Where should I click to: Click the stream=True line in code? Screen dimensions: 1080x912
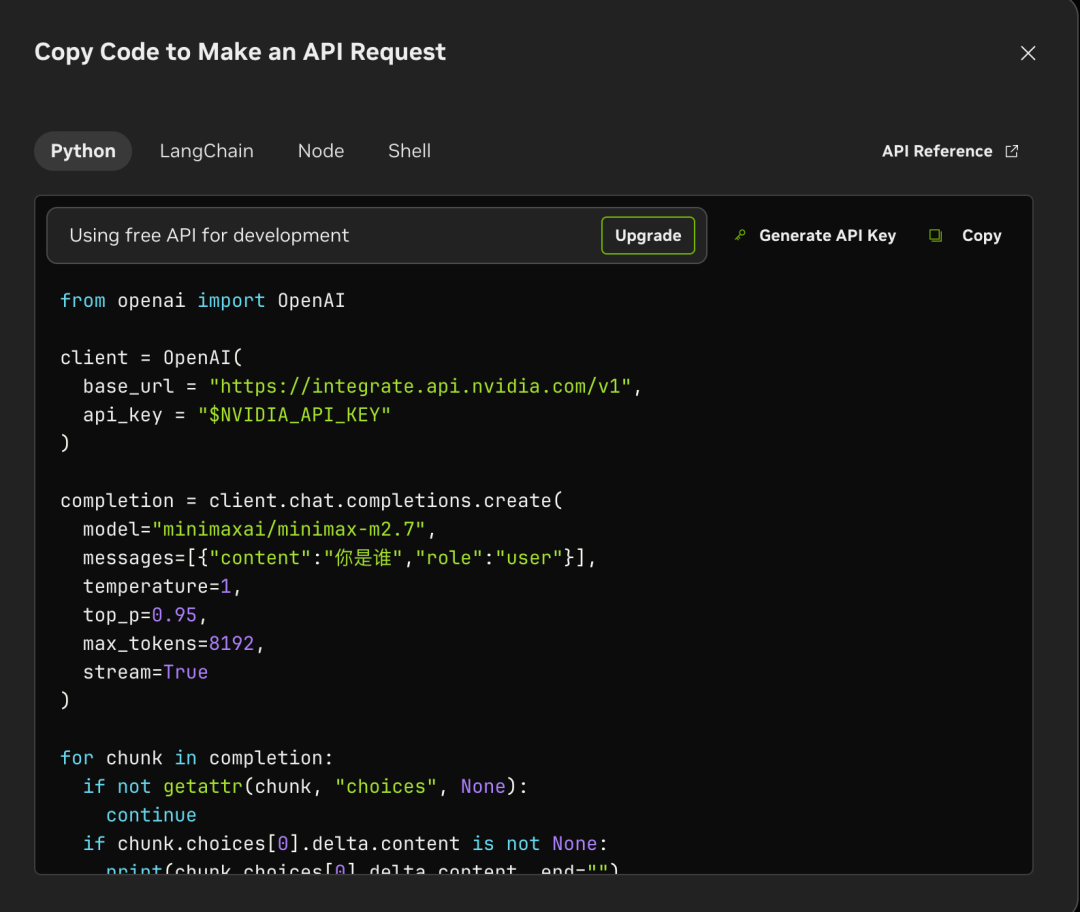(145, 672)
